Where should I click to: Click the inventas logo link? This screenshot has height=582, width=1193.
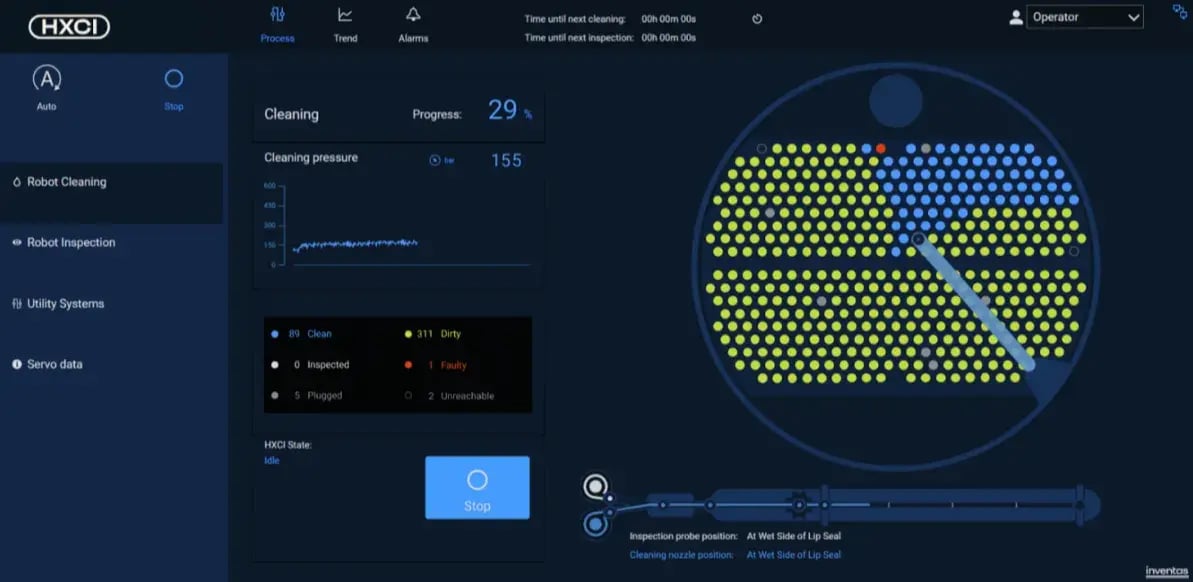pyautogui.click(x=1167, y=572)
